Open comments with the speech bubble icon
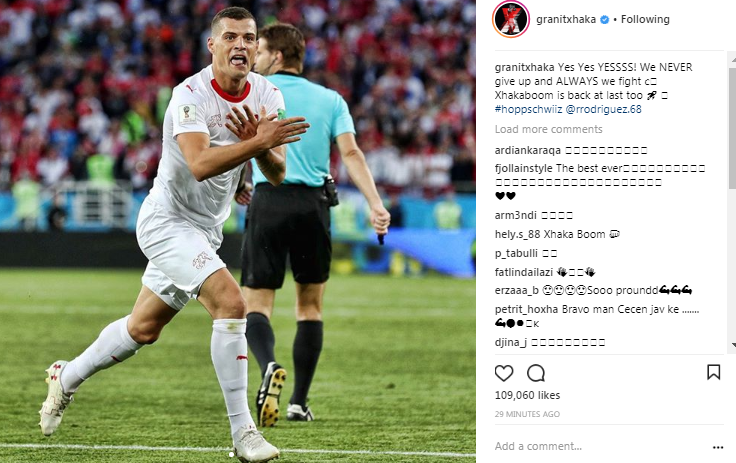This screenshot has width=736, height=463. 536,373
